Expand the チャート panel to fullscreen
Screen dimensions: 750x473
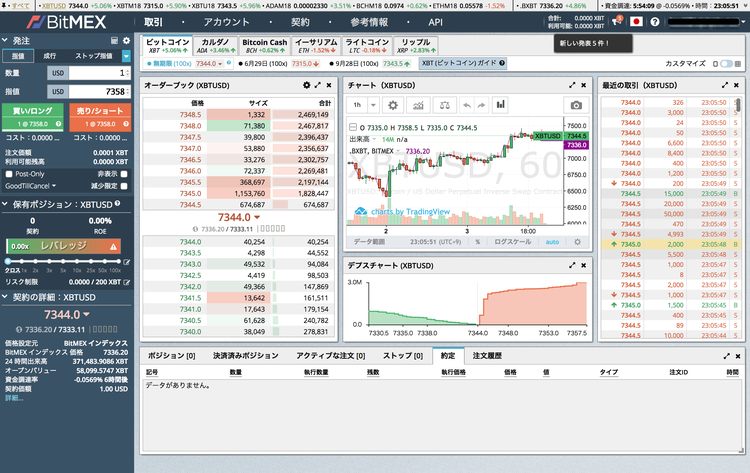(572, 85)
